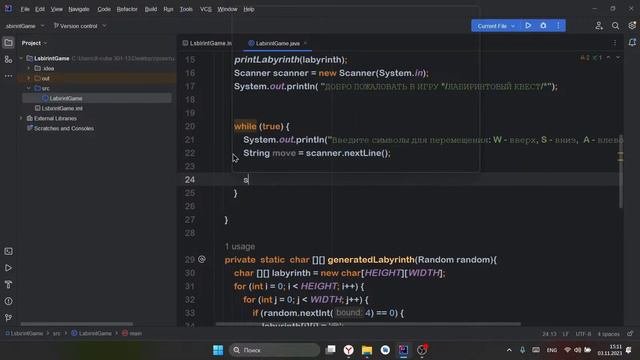Viewport: 640px width, 360px height.
Task: Click LabirintGame breadcrumb in navigation bar
Action: pyautogui.click(x=91, y=333)
